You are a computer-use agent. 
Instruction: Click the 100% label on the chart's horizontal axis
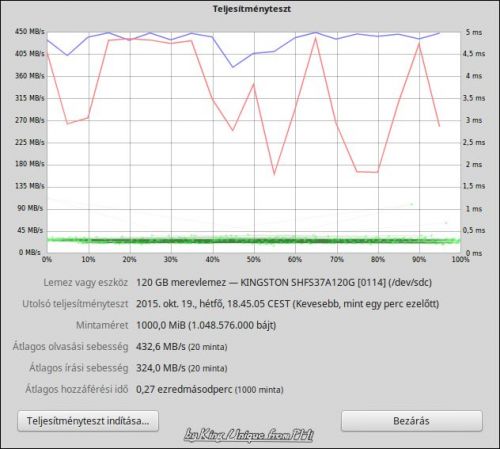click(461, 260)
